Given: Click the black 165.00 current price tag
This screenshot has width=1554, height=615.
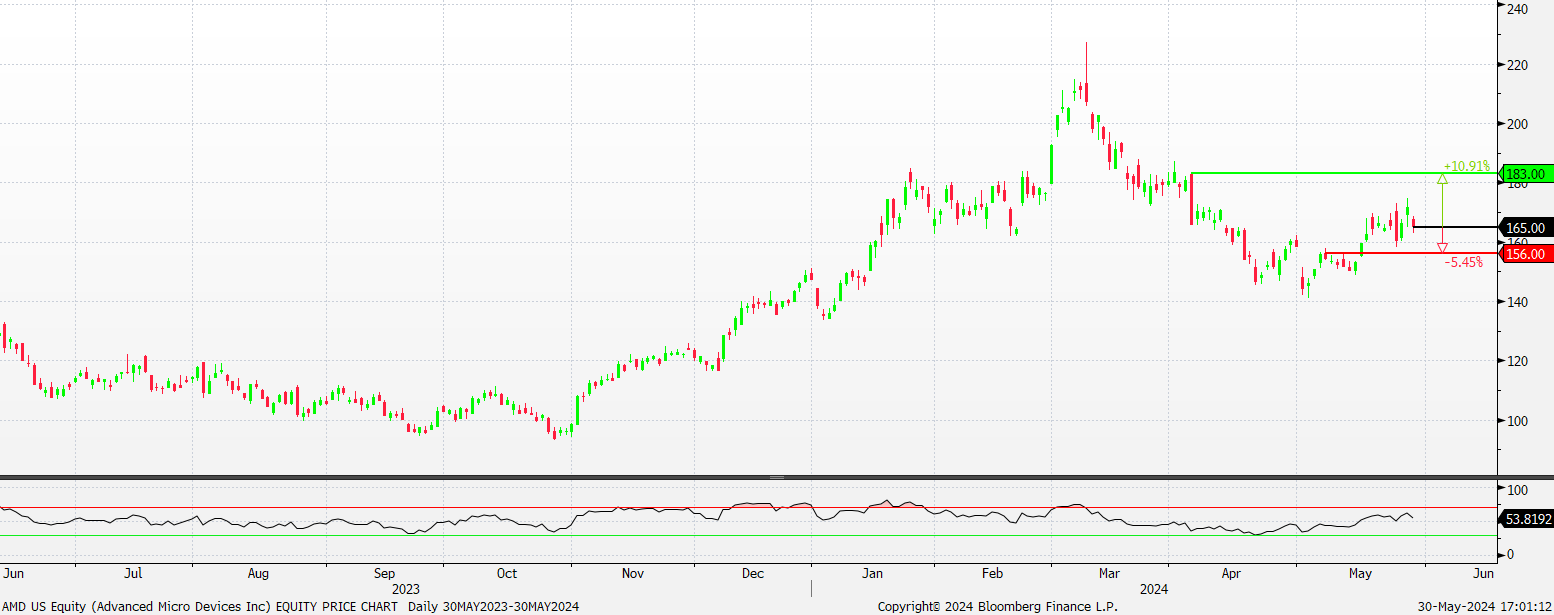Looking at the screenshot, I should [x=1528, y=228].
